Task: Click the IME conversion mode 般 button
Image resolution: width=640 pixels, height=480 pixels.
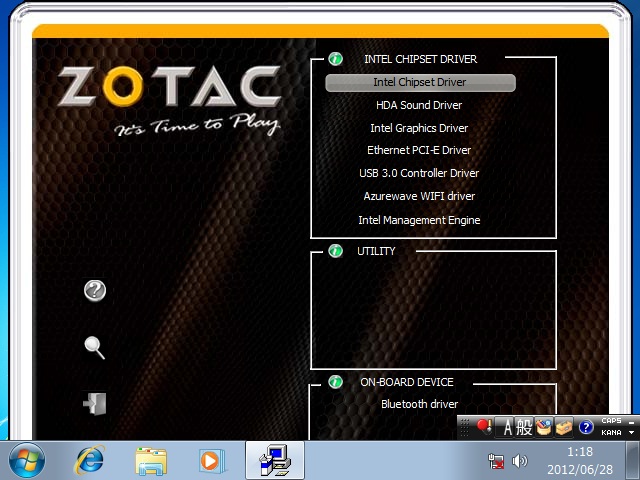Action: (524, 427)
